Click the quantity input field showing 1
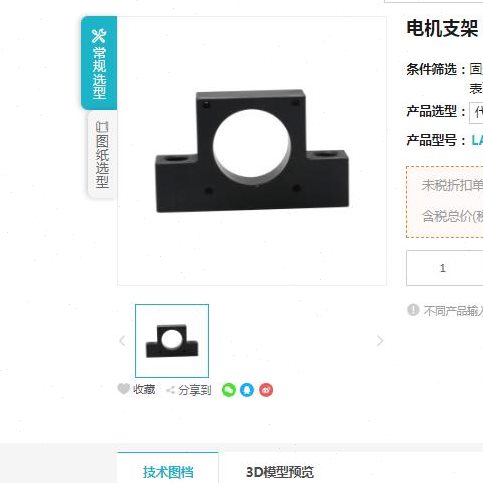483x483 pixels. click(445, 268)
